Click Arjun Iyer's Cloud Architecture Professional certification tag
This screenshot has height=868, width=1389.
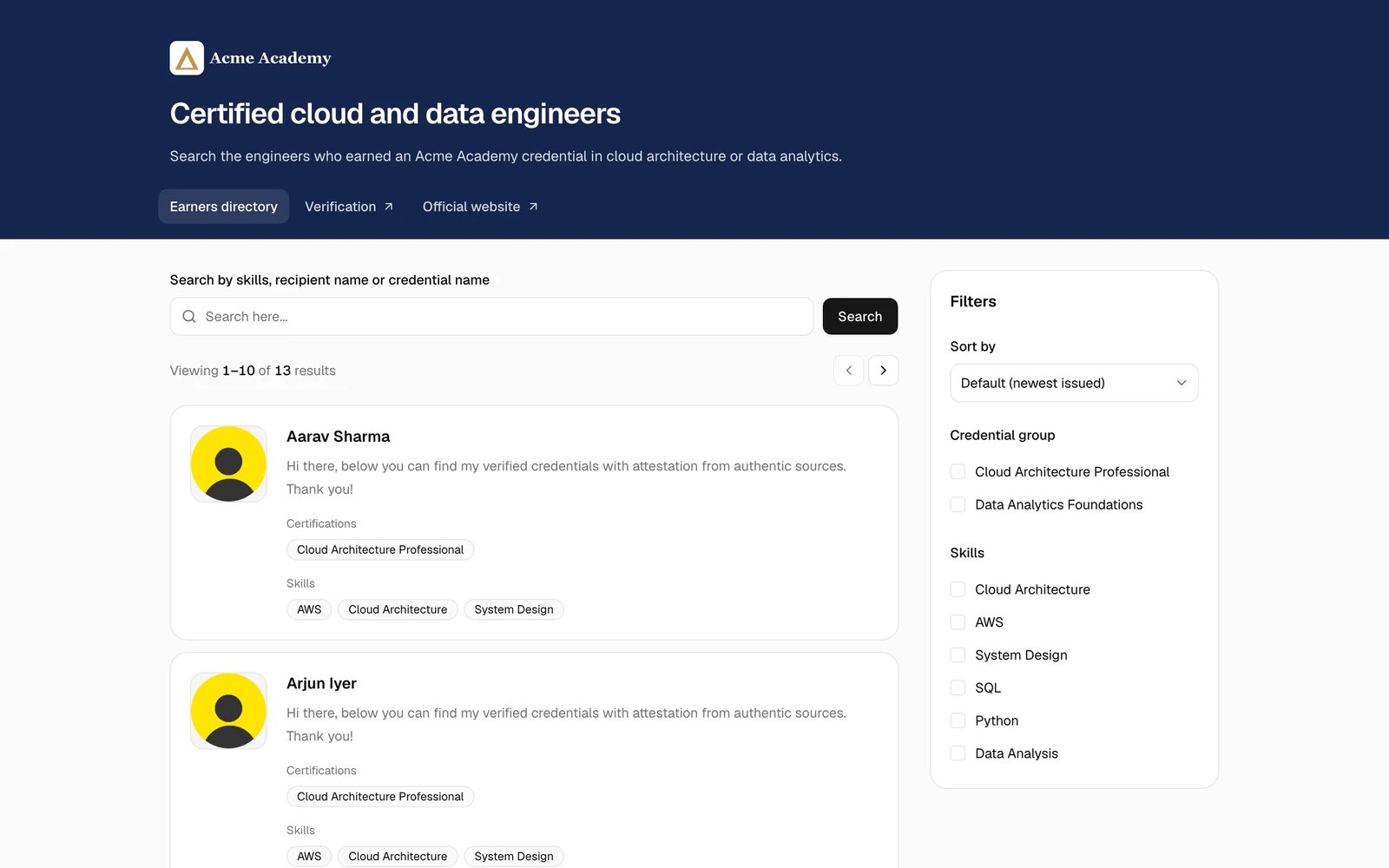(x=380, y=797)
